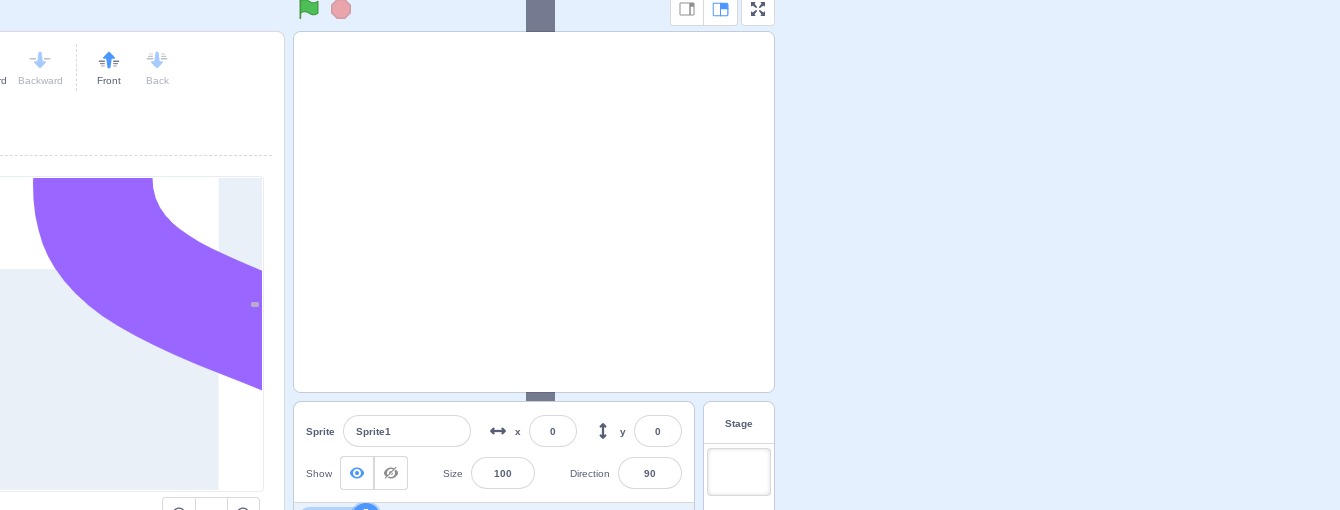This screenshot has width=1340, height=510.
Task: Send selection to Back
Action: pyautogui.click(x=157, y=67)
